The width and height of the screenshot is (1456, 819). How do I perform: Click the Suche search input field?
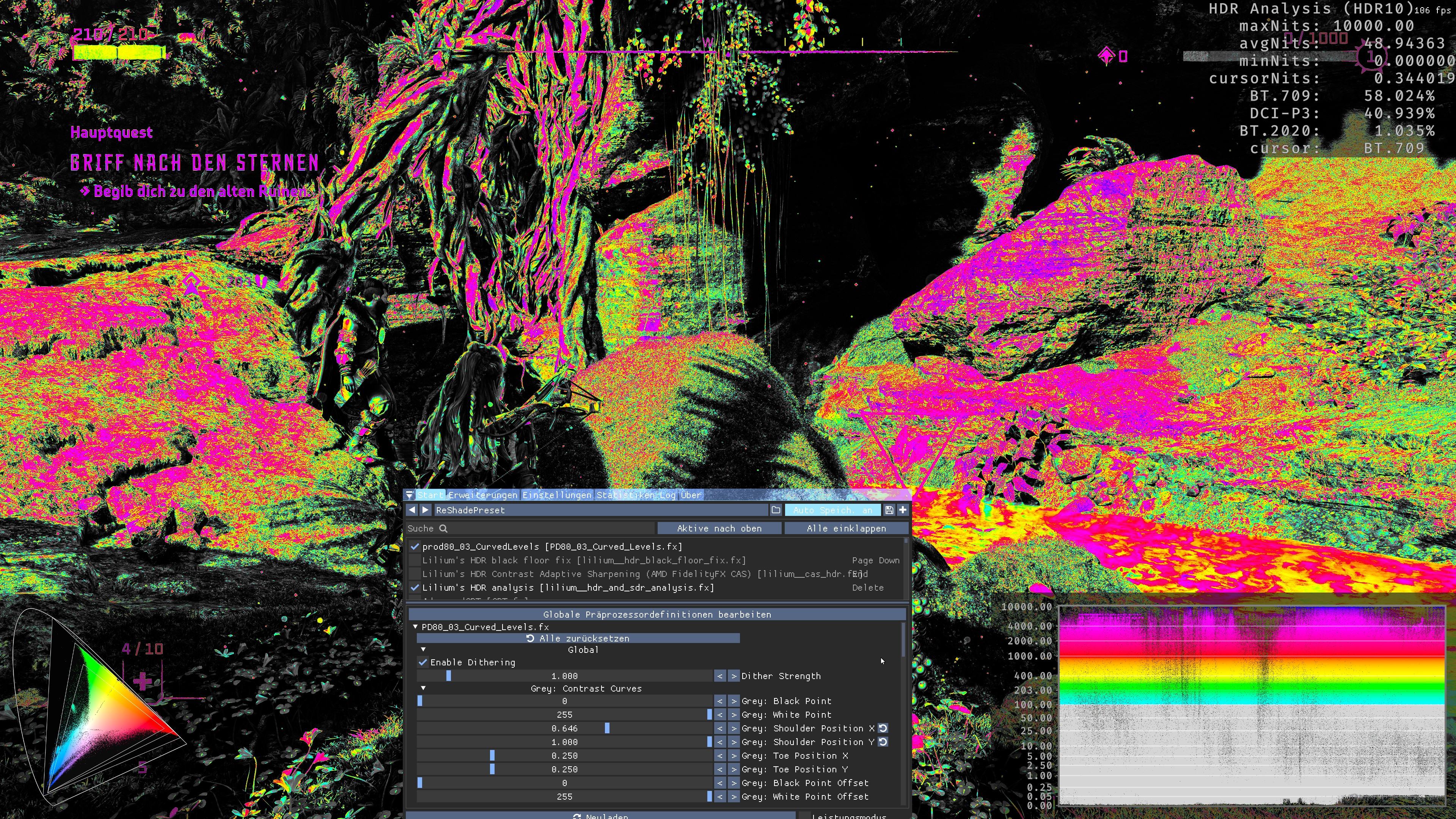[530, 528]
